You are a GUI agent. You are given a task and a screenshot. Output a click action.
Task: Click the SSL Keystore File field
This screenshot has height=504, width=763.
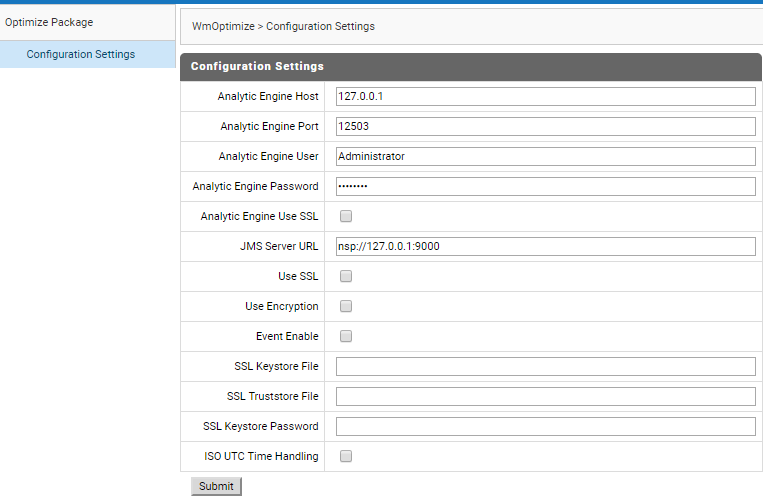(x=545, y=366)
